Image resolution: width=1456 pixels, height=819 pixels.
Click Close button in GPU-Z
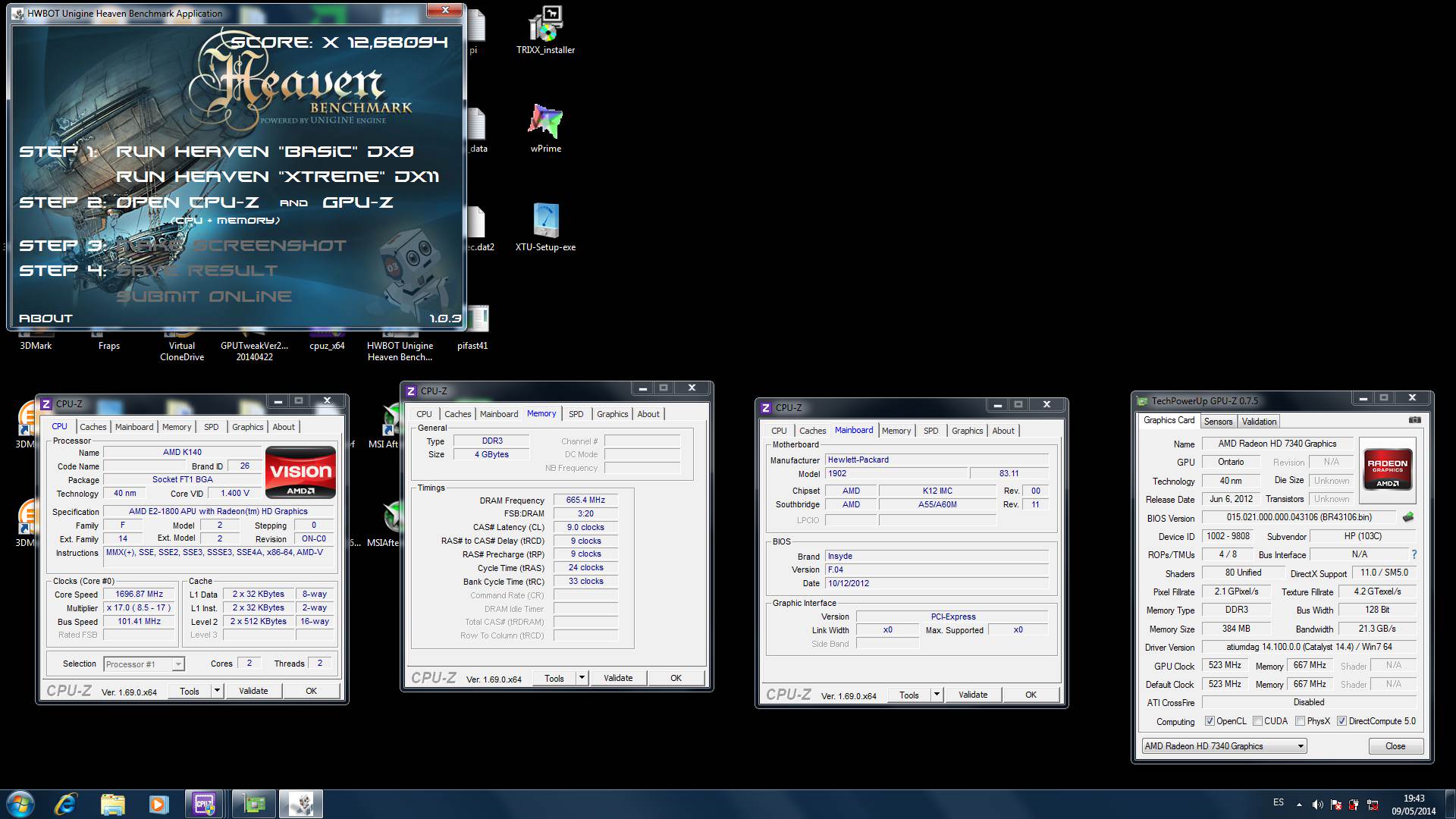coord(1395,746)
